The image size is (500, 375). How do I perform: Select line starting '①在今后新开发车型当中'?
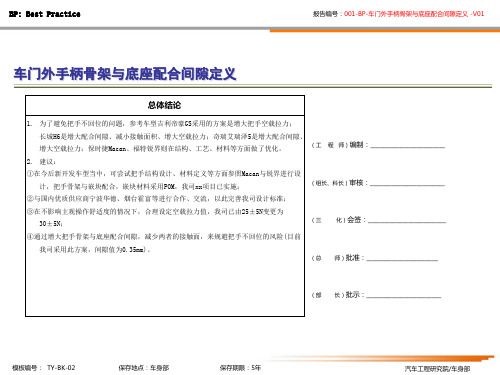[x=164, y=174]
